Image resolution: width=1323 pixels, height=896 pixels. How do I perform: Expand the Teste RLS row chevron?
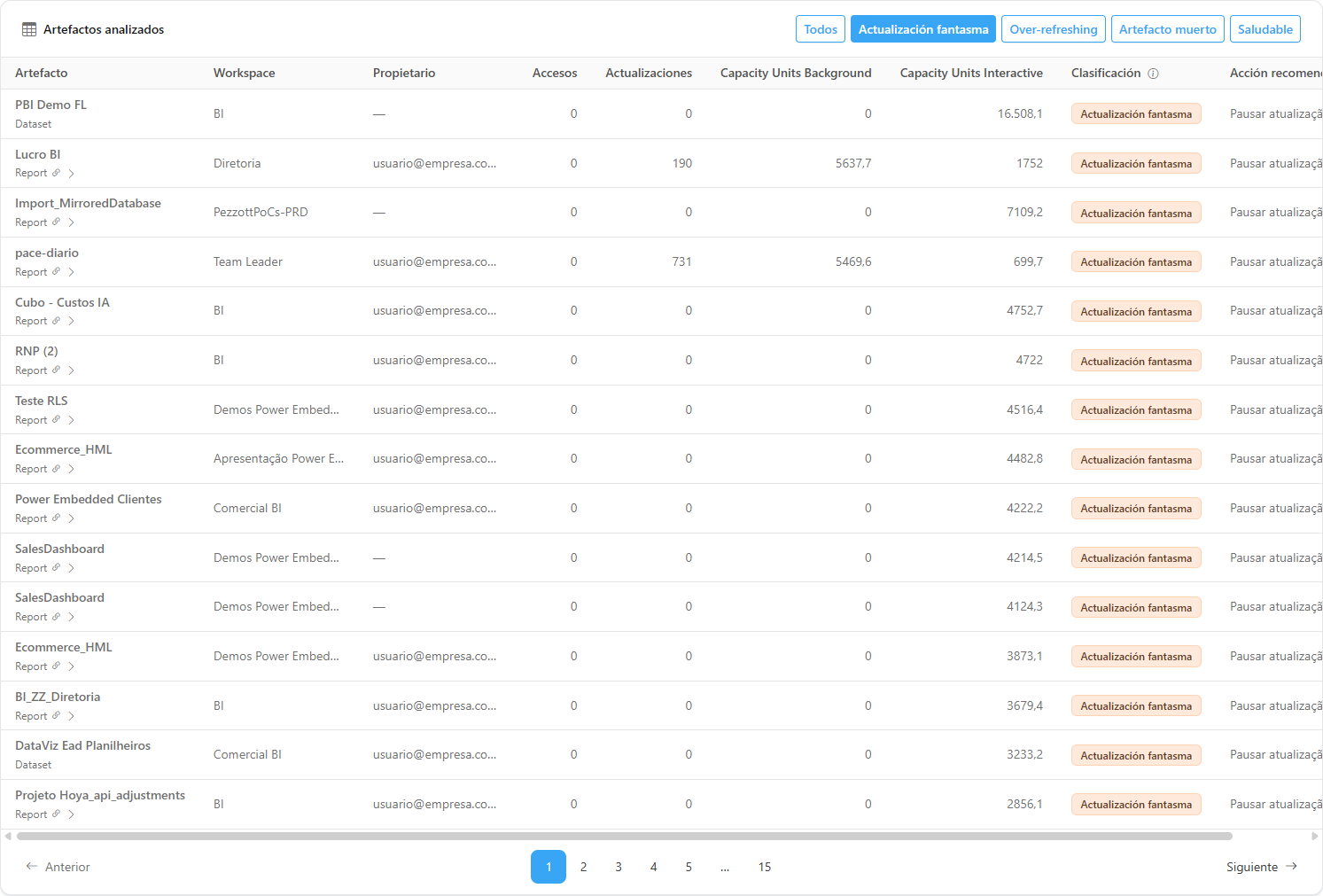pyautogui.click(x=72, y=421)
